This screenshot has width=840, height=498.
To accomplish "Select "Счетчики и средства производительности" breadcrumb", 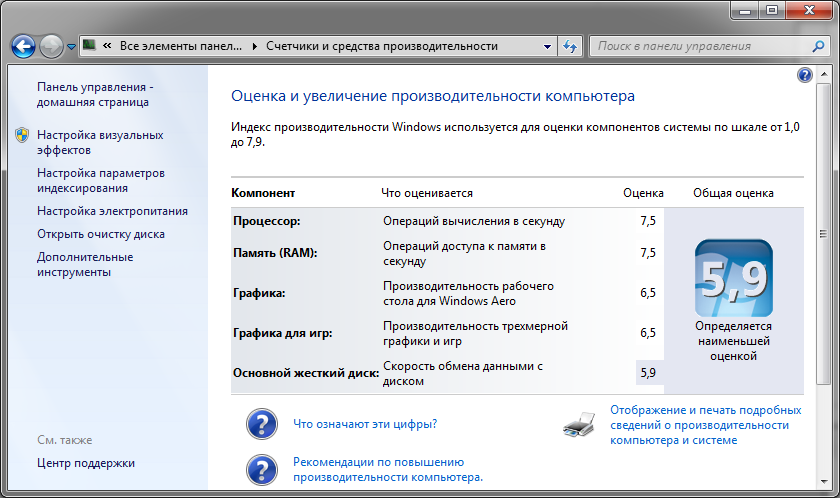I will tap(381, 46).
